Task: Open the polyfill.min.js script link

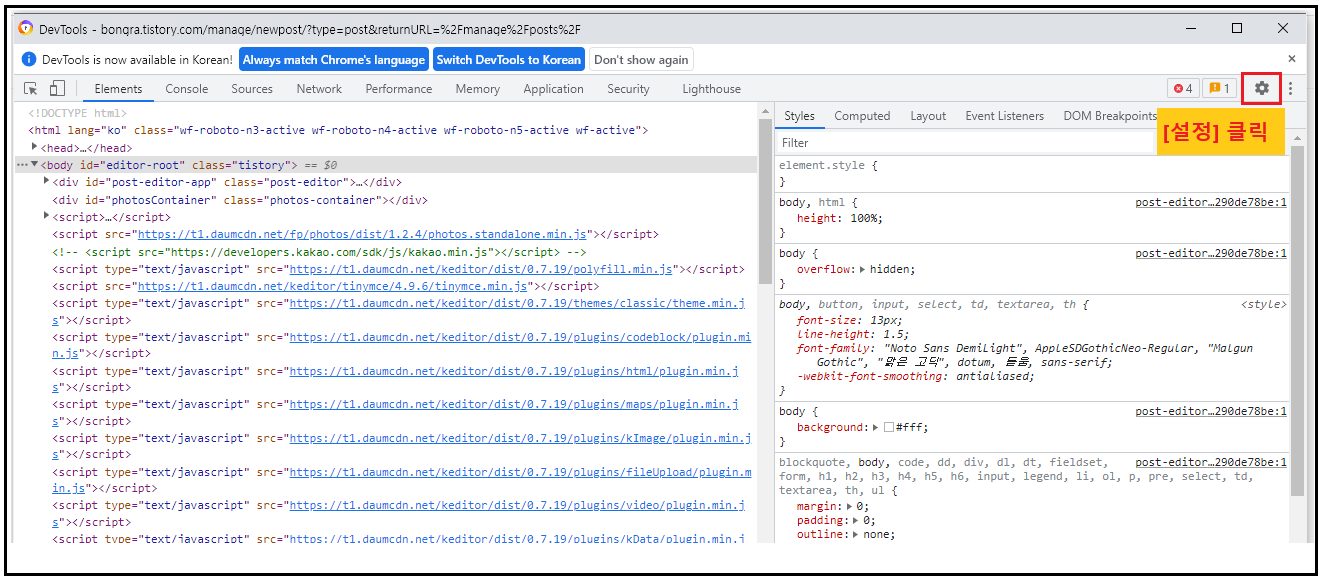Action: pos(483,269)
